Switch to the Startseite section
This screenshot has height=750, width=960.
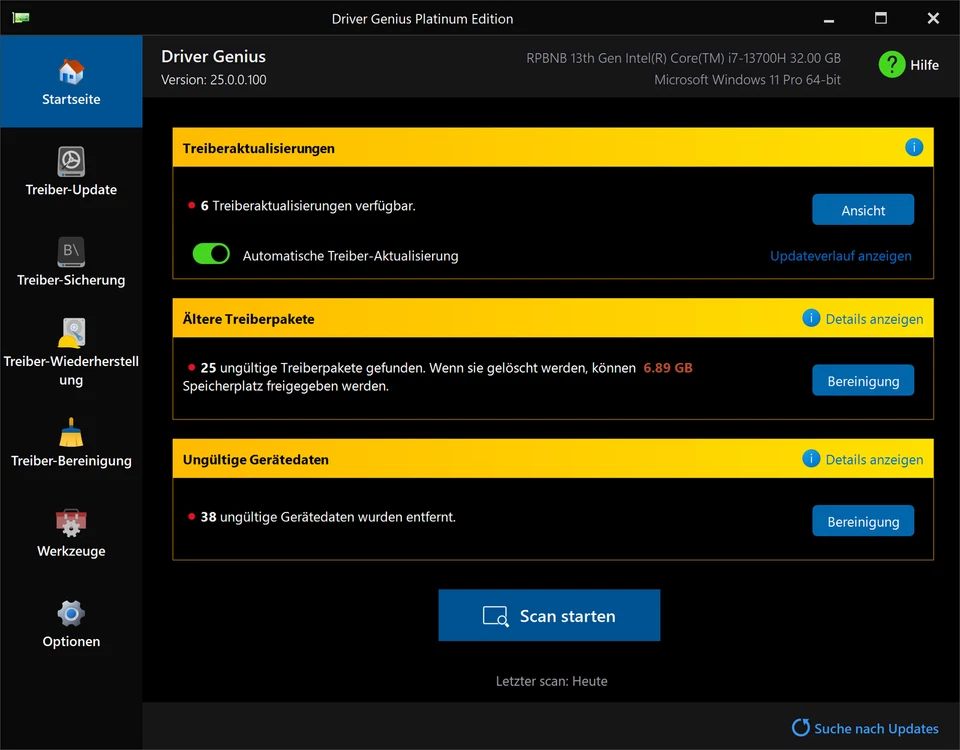70,80
